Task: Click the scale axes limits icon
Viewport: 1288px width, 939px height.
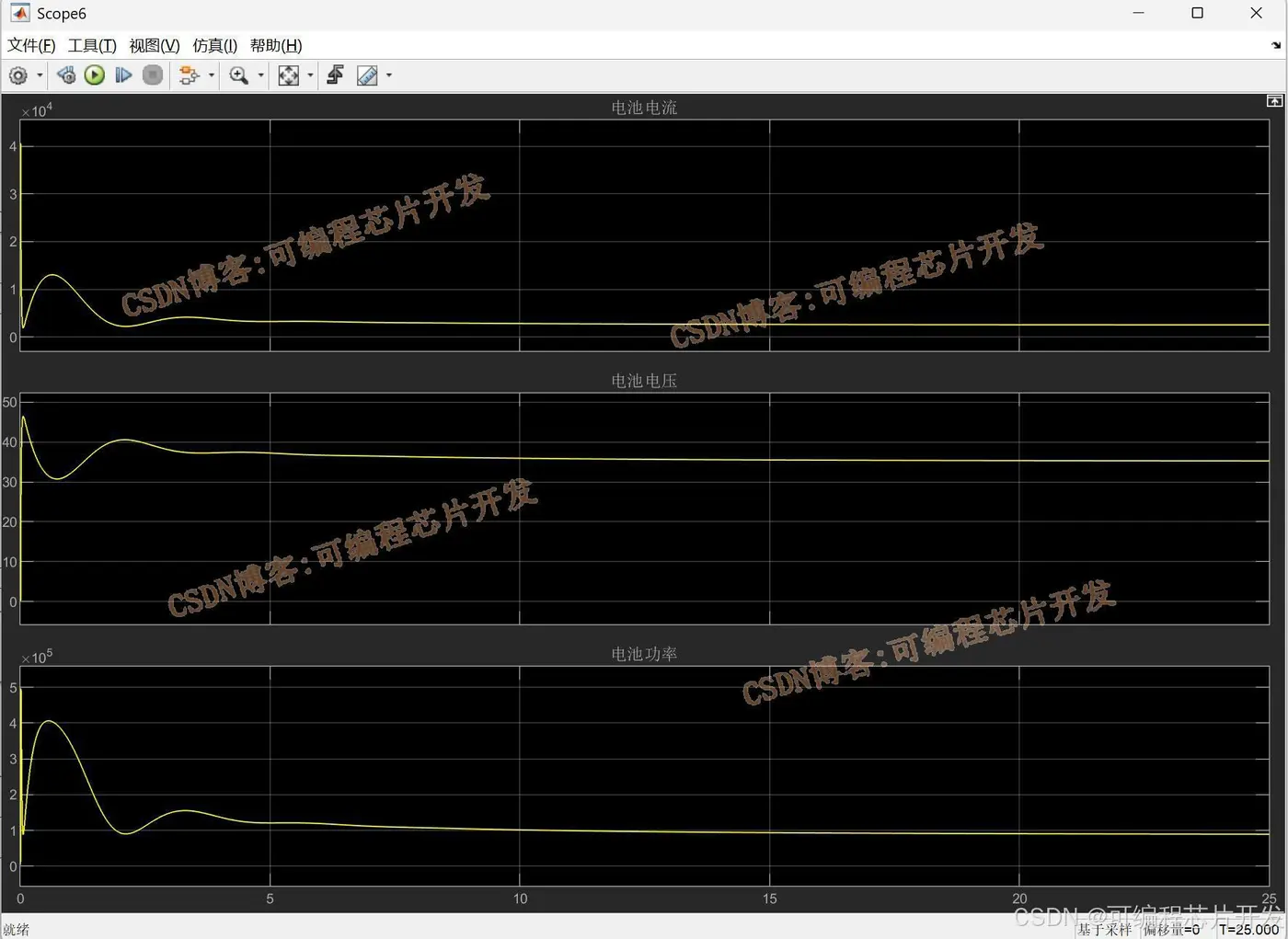Action: point(289,75)
